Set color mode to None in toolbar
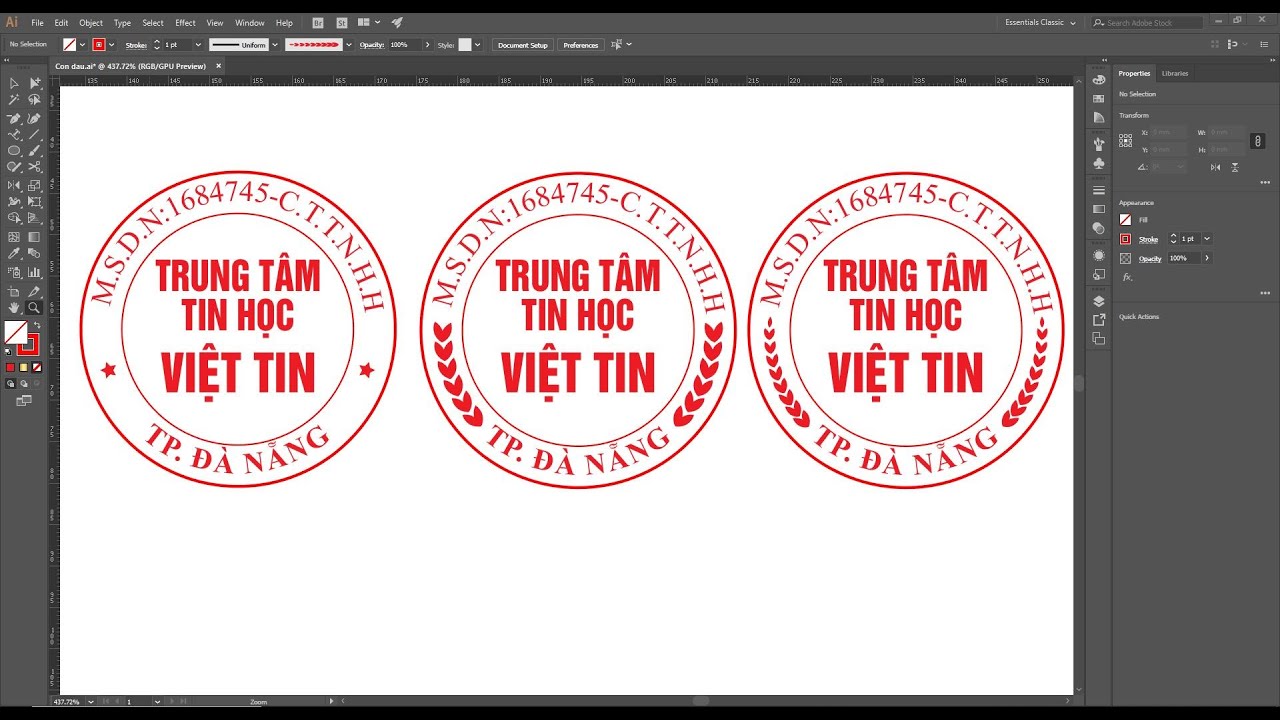 point(37,368)
